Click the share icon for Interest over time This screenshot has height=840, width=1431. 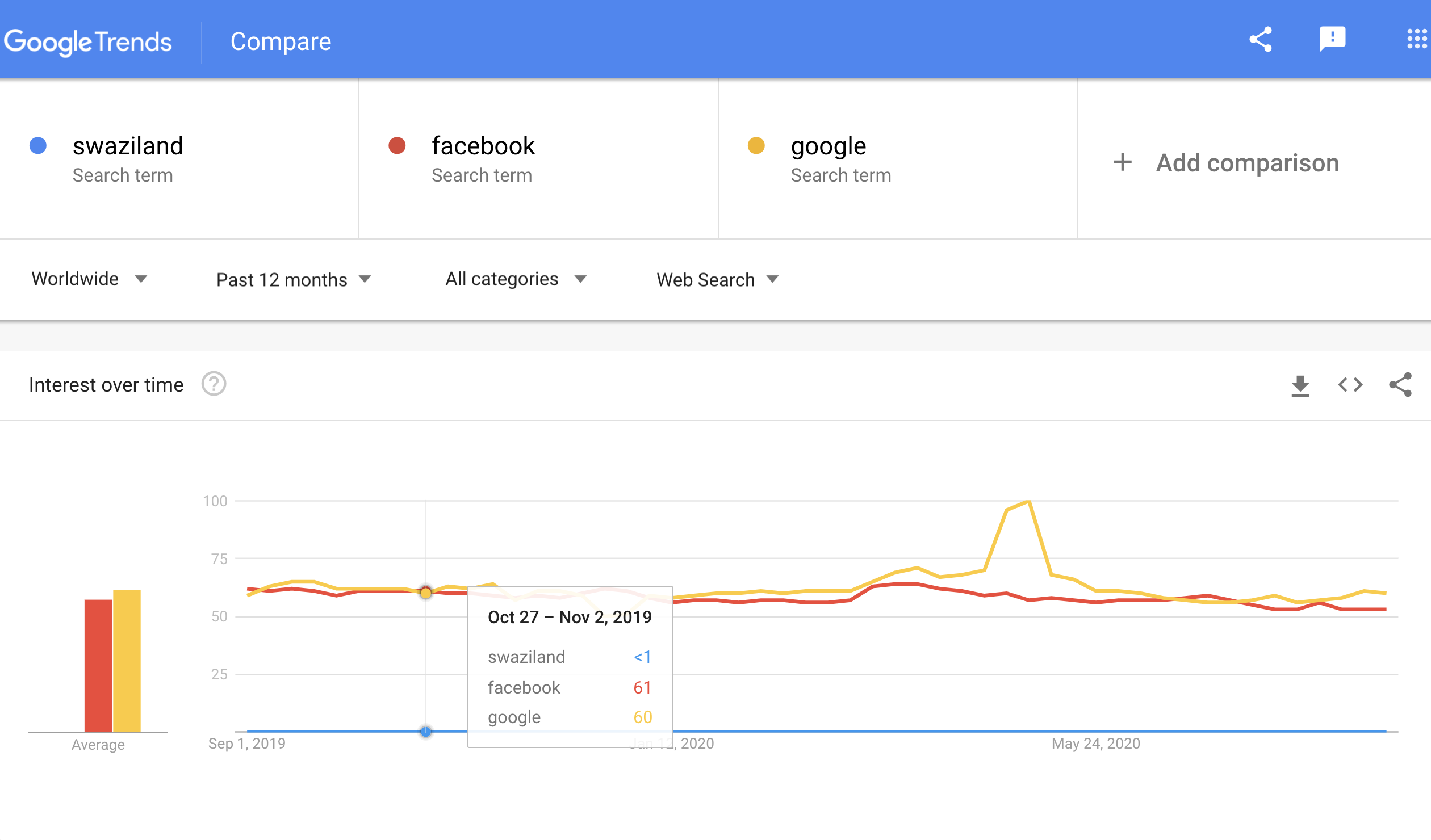pyautogui.click(x=1398, y=385)
